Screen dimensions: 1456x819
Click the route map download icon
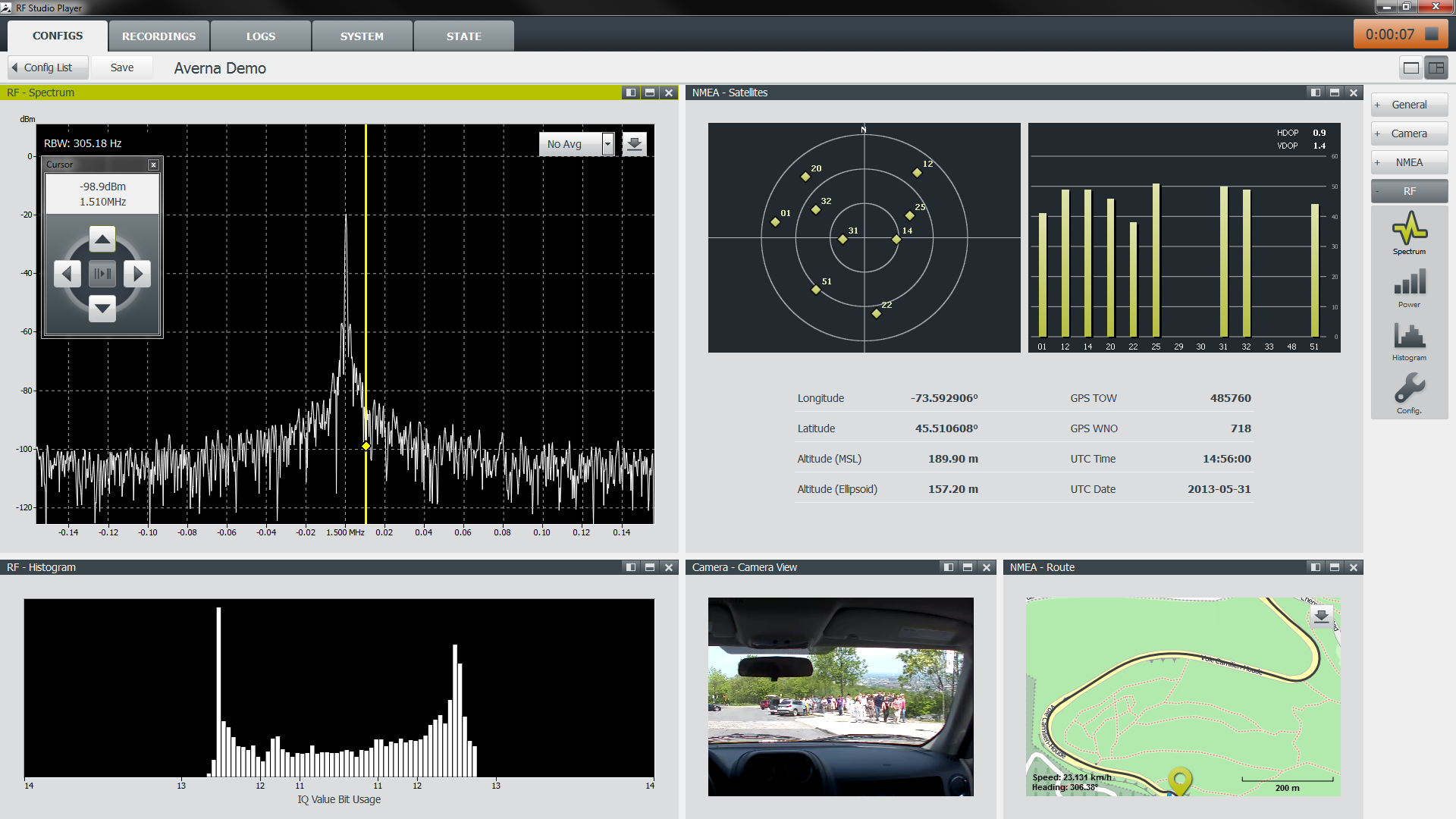coord(1321,616)
